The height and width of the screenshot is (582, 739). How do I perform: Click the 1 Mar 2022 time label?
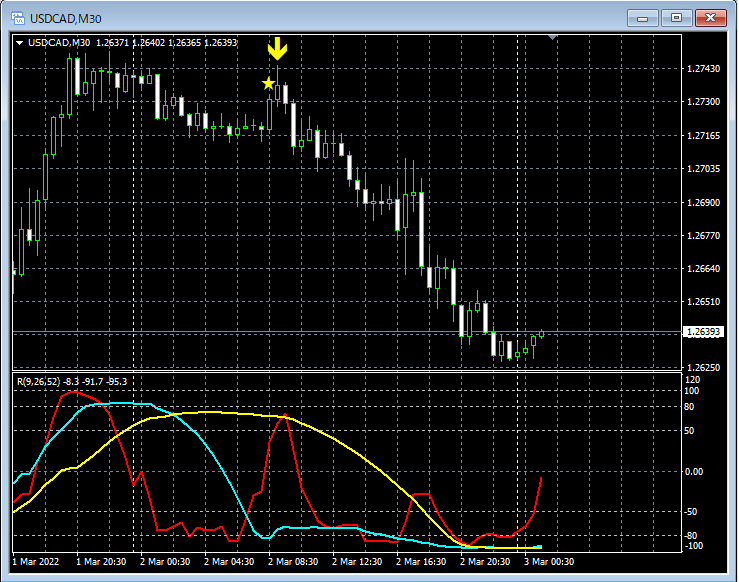coord(36,562)
